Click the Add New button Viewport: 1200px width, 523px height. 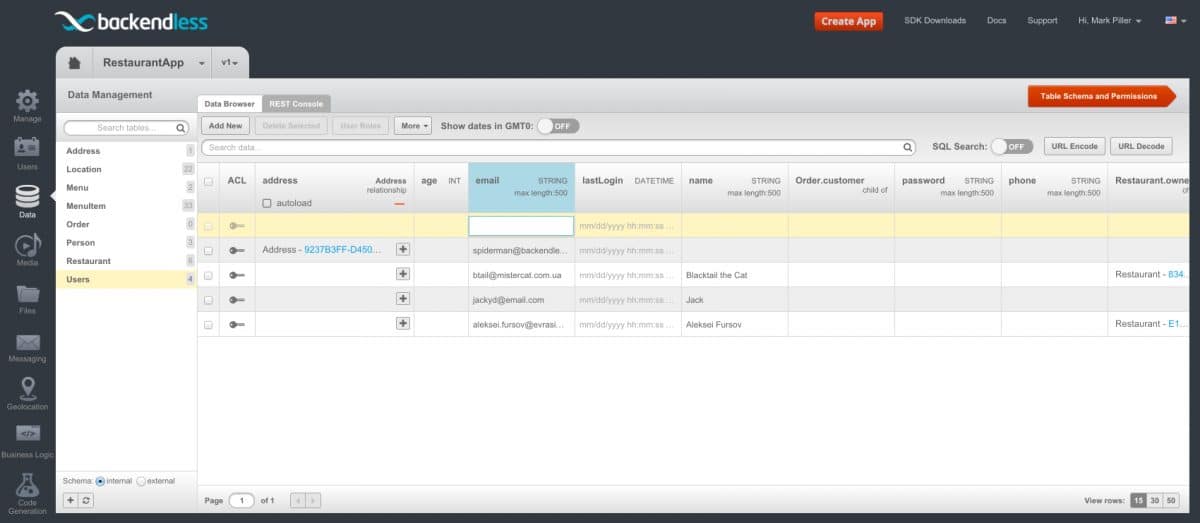[x=225, y=126]
